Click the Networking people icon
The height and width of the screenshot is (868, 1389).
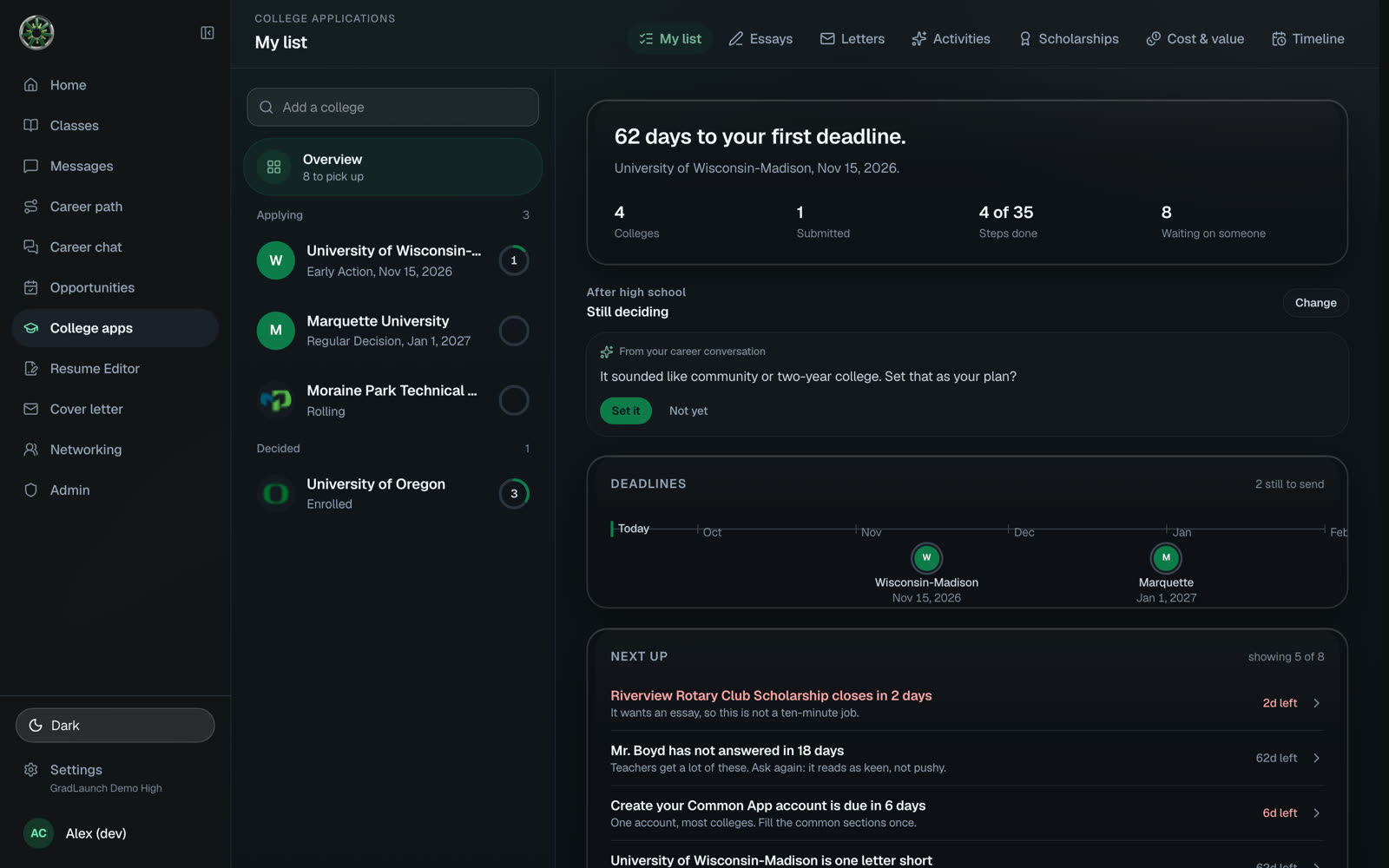[x=31, y=450]
